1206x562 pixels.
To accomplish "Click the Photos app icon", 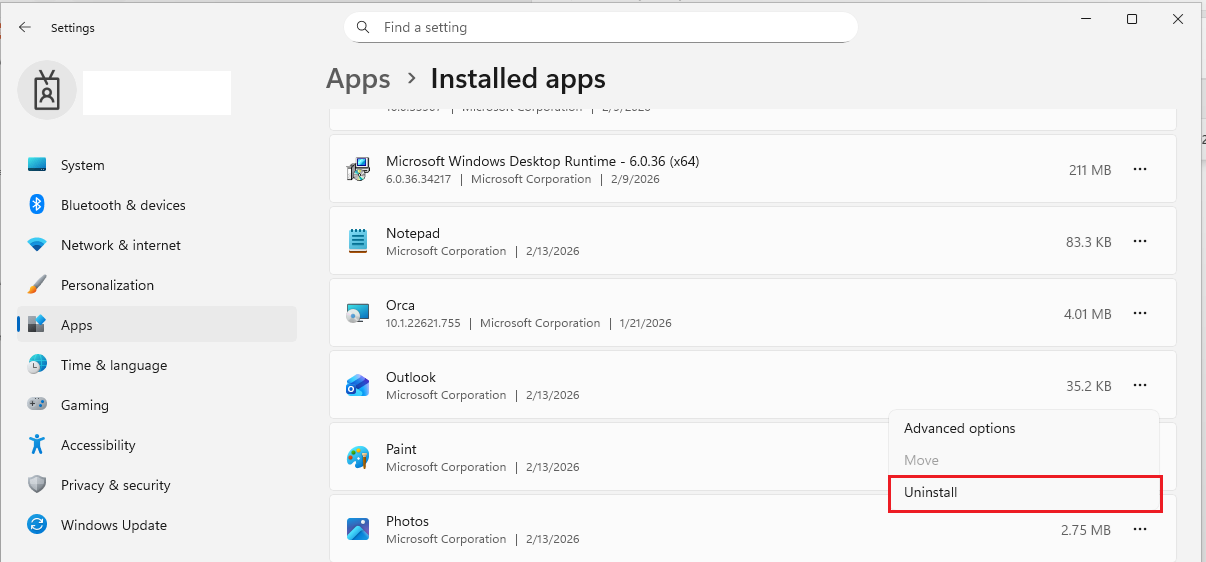I will point(358,529).
